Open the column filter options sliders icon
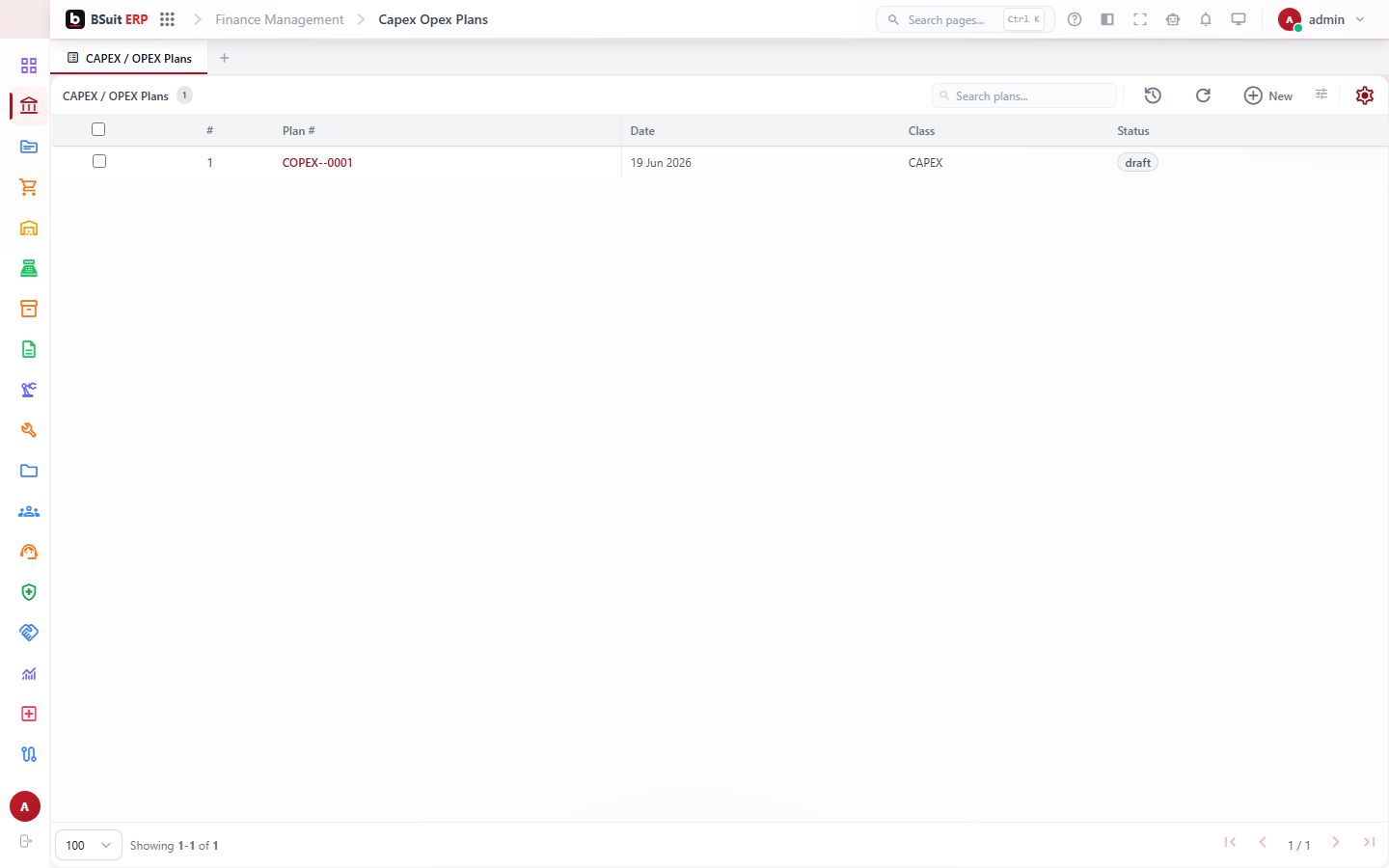The image size is (1389, 868). tap(1321, 95)
